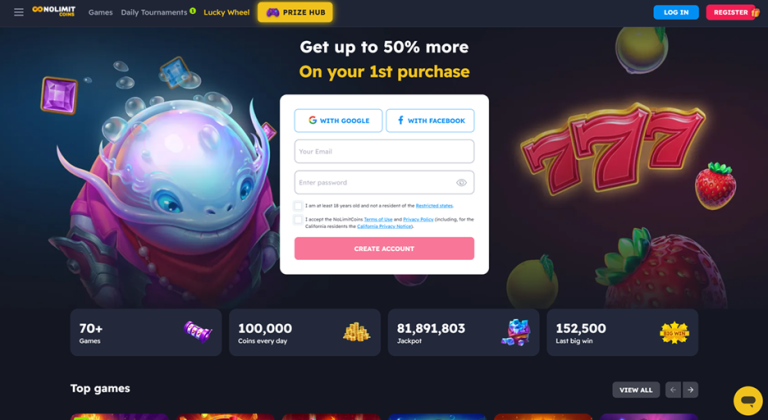The height and width of the screenshot is (420, 768).
Task: Show previous top games arrow
Action: pyautogui.click(x=673, y=390)
